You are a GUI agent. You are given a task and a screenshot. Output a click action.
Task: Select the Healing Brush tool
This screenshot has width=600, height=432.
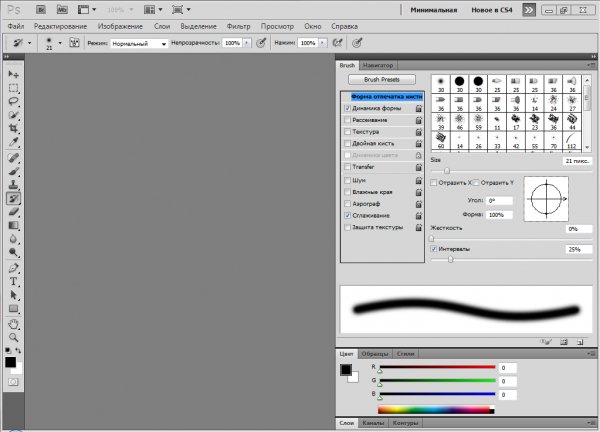[13, 158]
